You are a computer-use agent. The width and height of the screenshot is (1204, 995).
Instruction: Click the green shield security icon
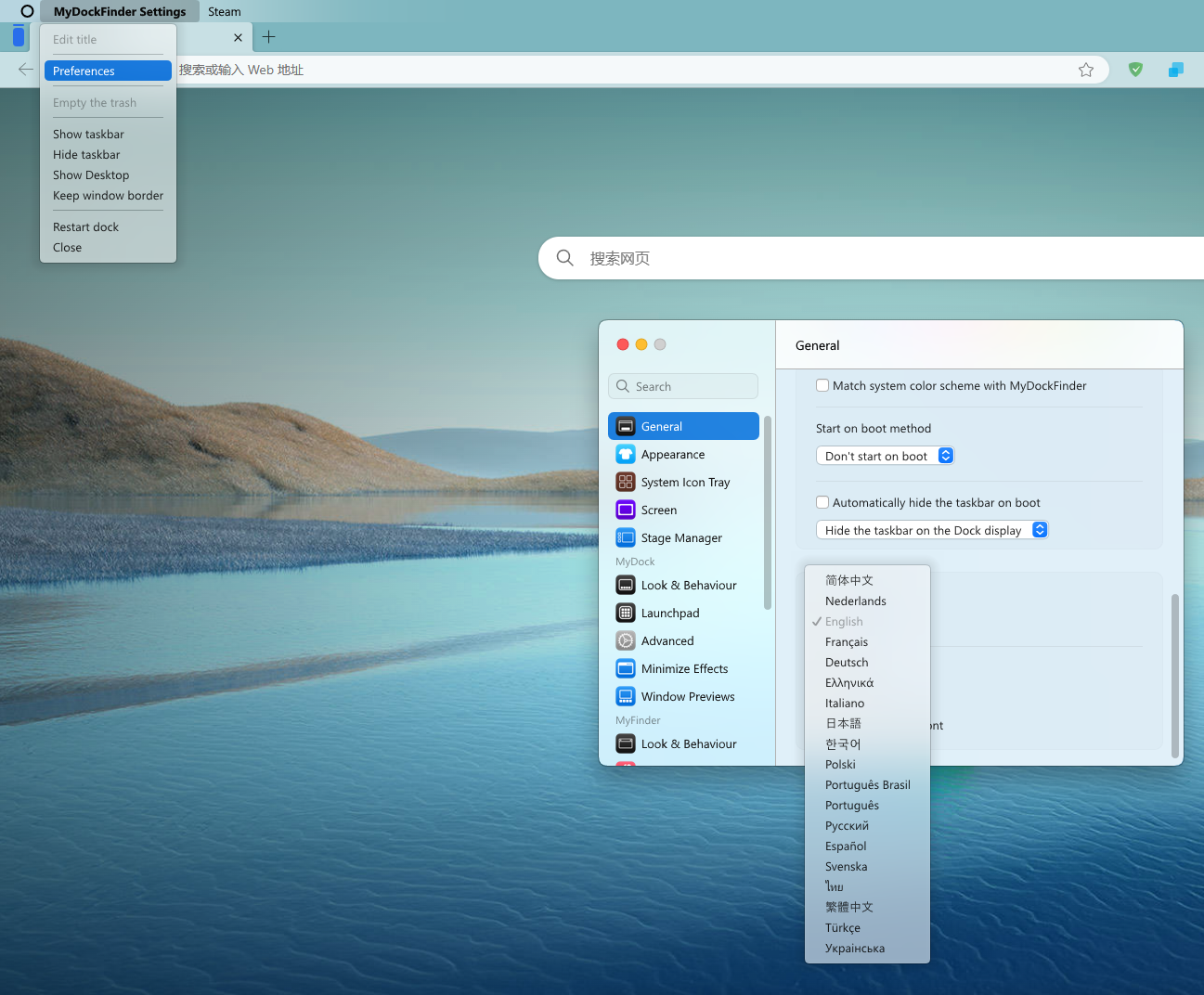(1135, 70)
